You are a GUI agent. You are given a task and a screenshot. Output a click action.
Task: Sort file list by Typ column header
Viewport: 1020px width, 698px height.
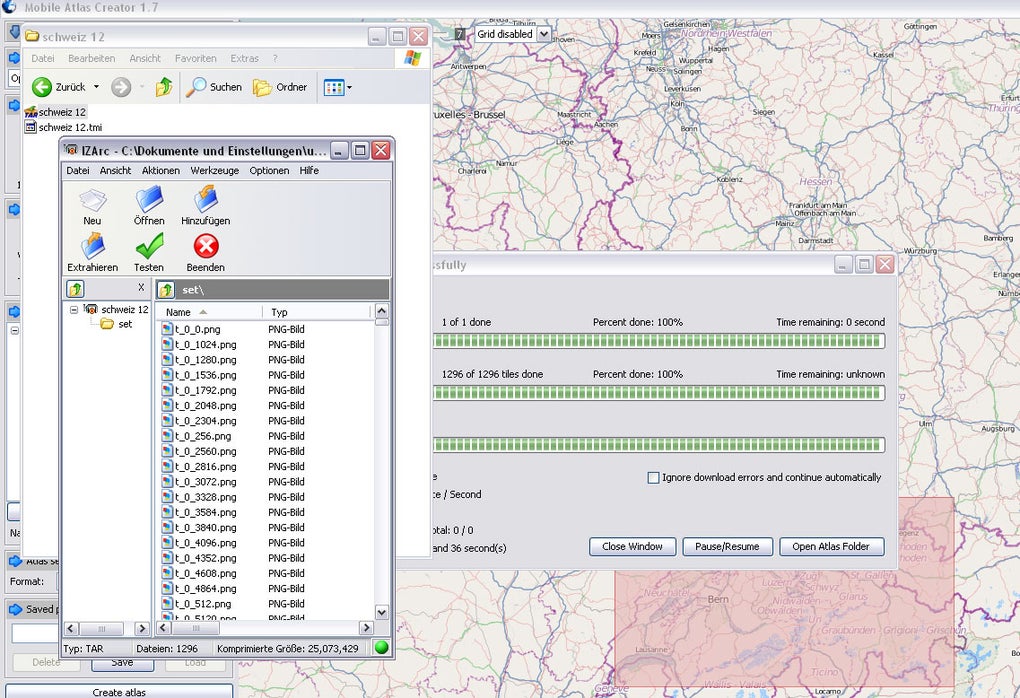(280, 312)
